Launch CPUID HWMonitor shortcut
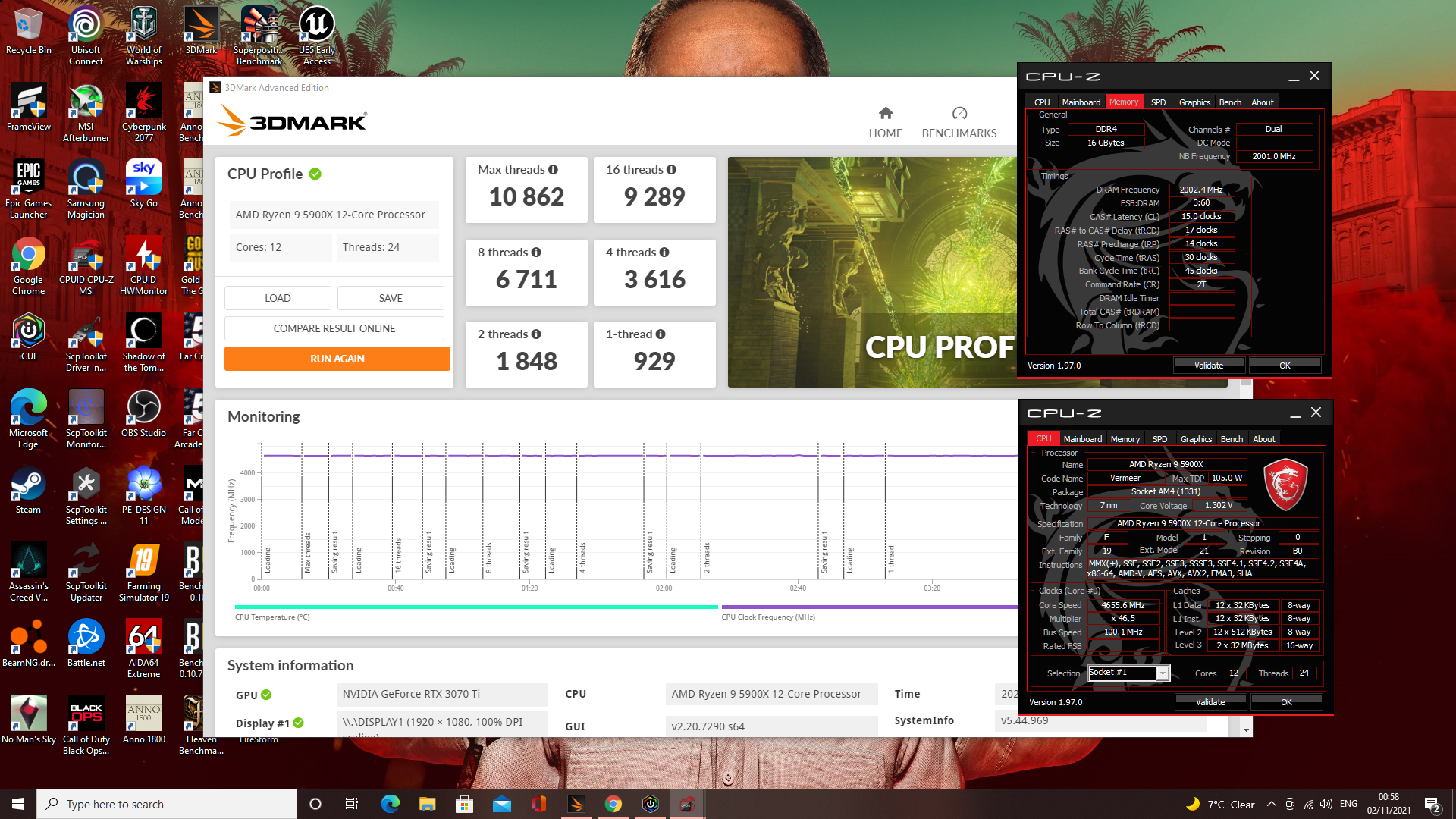Screen dimensions: 1456x819 pos(143,265)
